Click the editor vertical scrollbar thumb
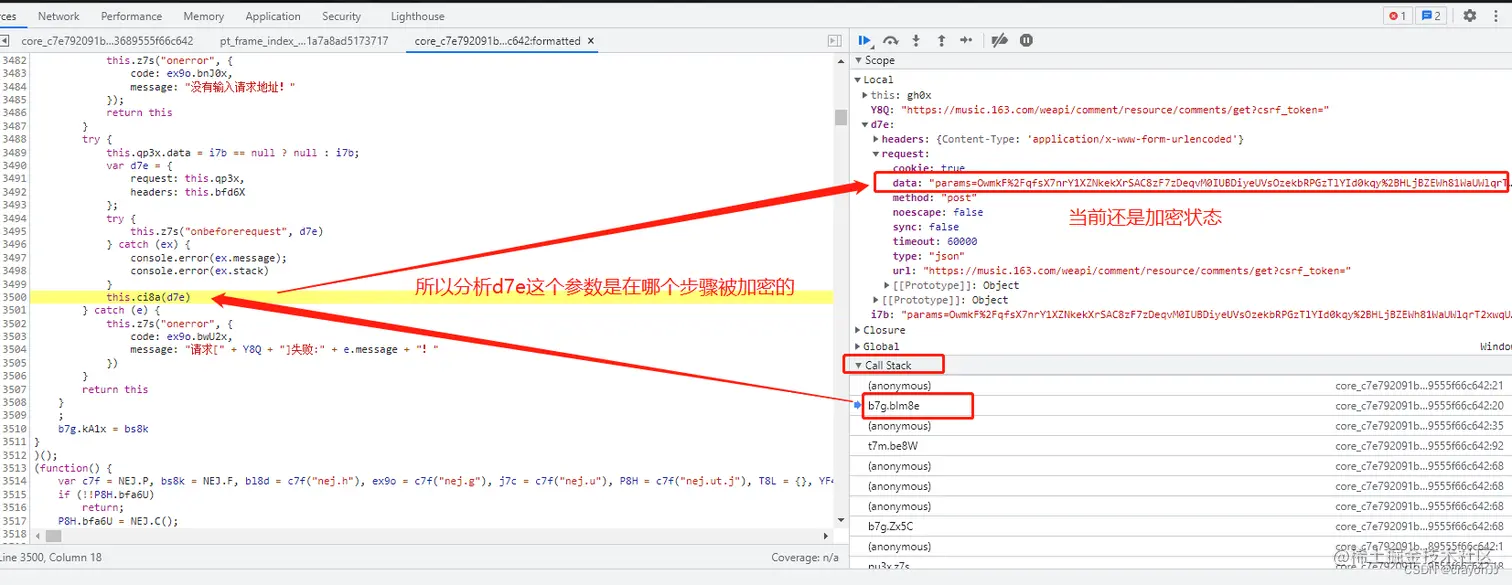Viewport: 1512px width, 585px height. tap(842, 117)
